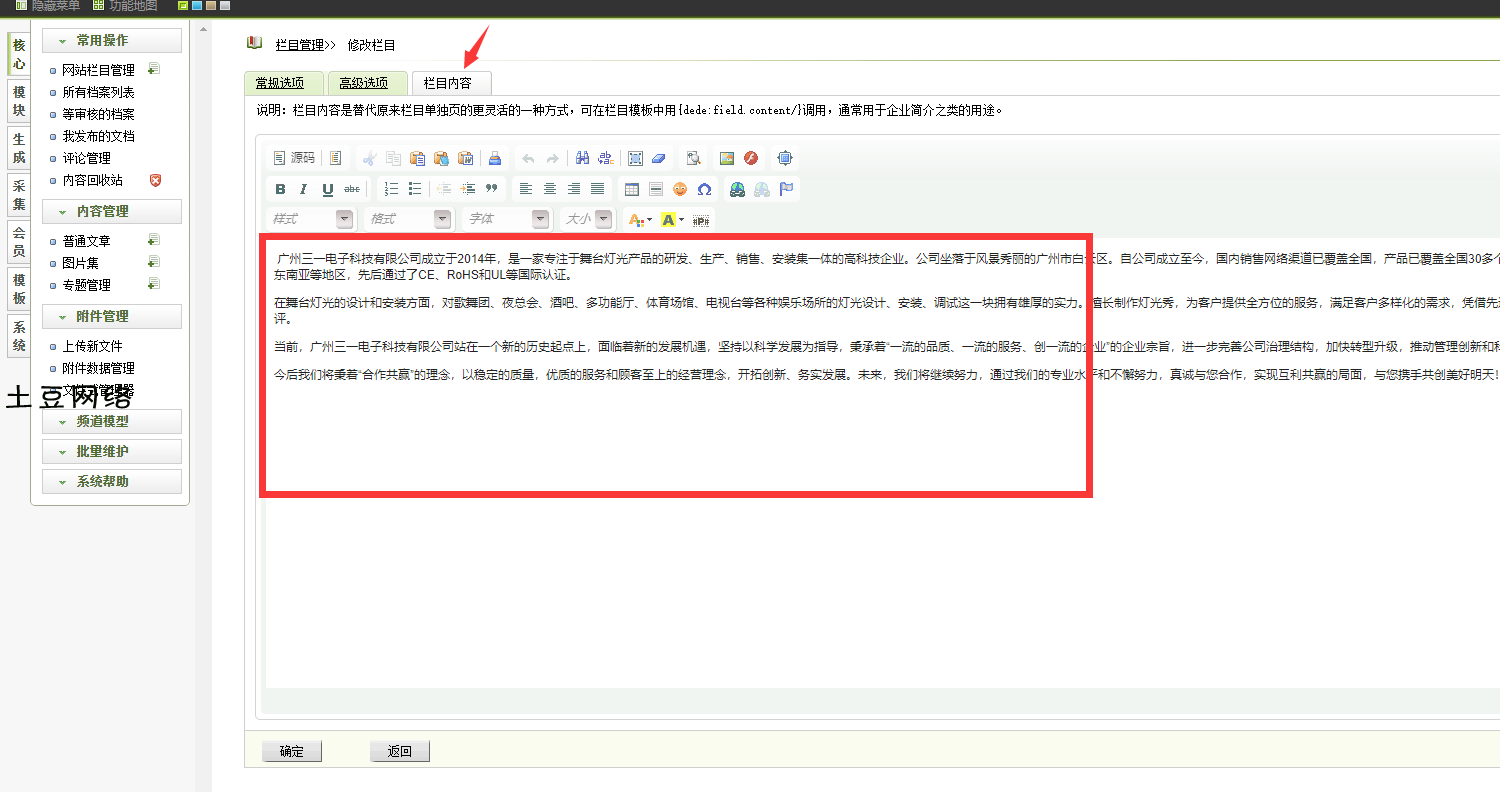The image size is (1500, 792).
Task: Collapse the 内容管理 section
Action: click(111, 211)
